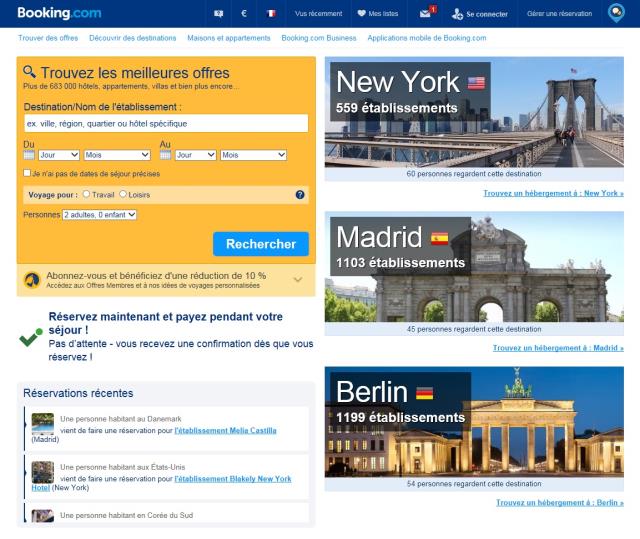This screenshot has width=640, height=539.
Task: Open the Découvrir des destinations tab
Action: pos(133,38)
